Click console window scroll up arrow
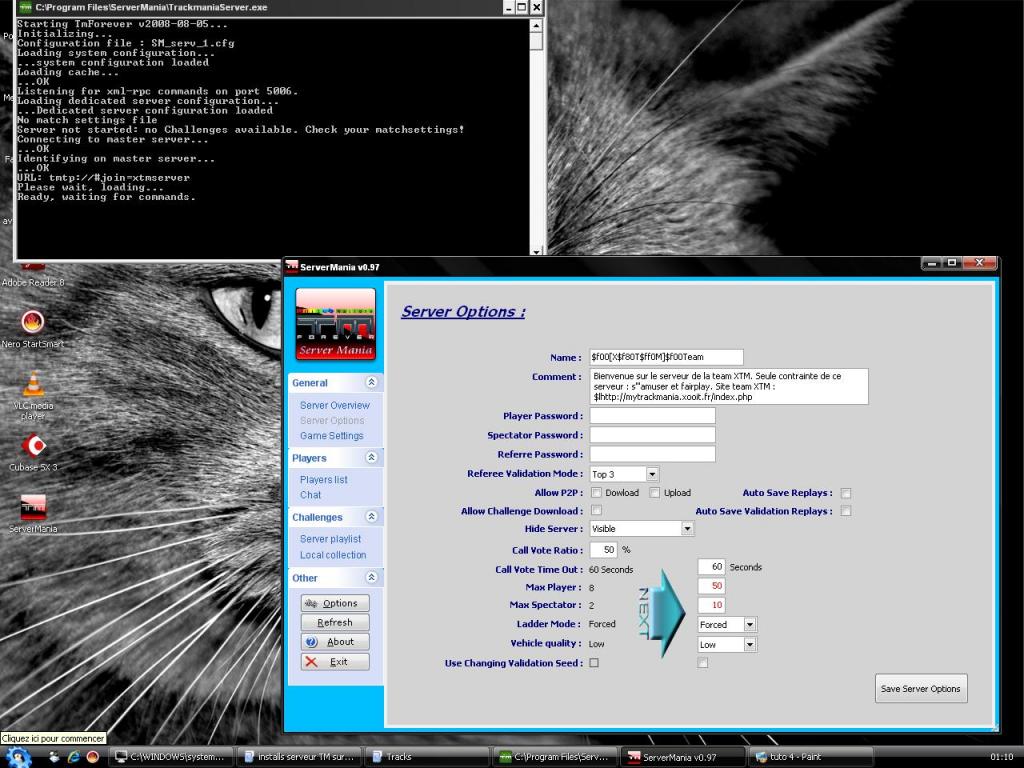The height and width of the screenshot is (768, 1024). pos(536,25)
